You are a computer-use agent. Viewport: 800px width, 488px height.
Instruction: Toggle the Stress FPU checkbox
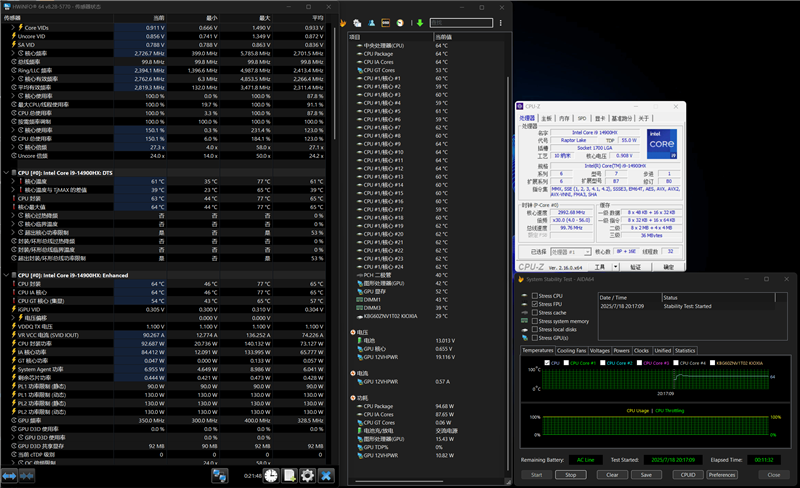click(533, 304)
